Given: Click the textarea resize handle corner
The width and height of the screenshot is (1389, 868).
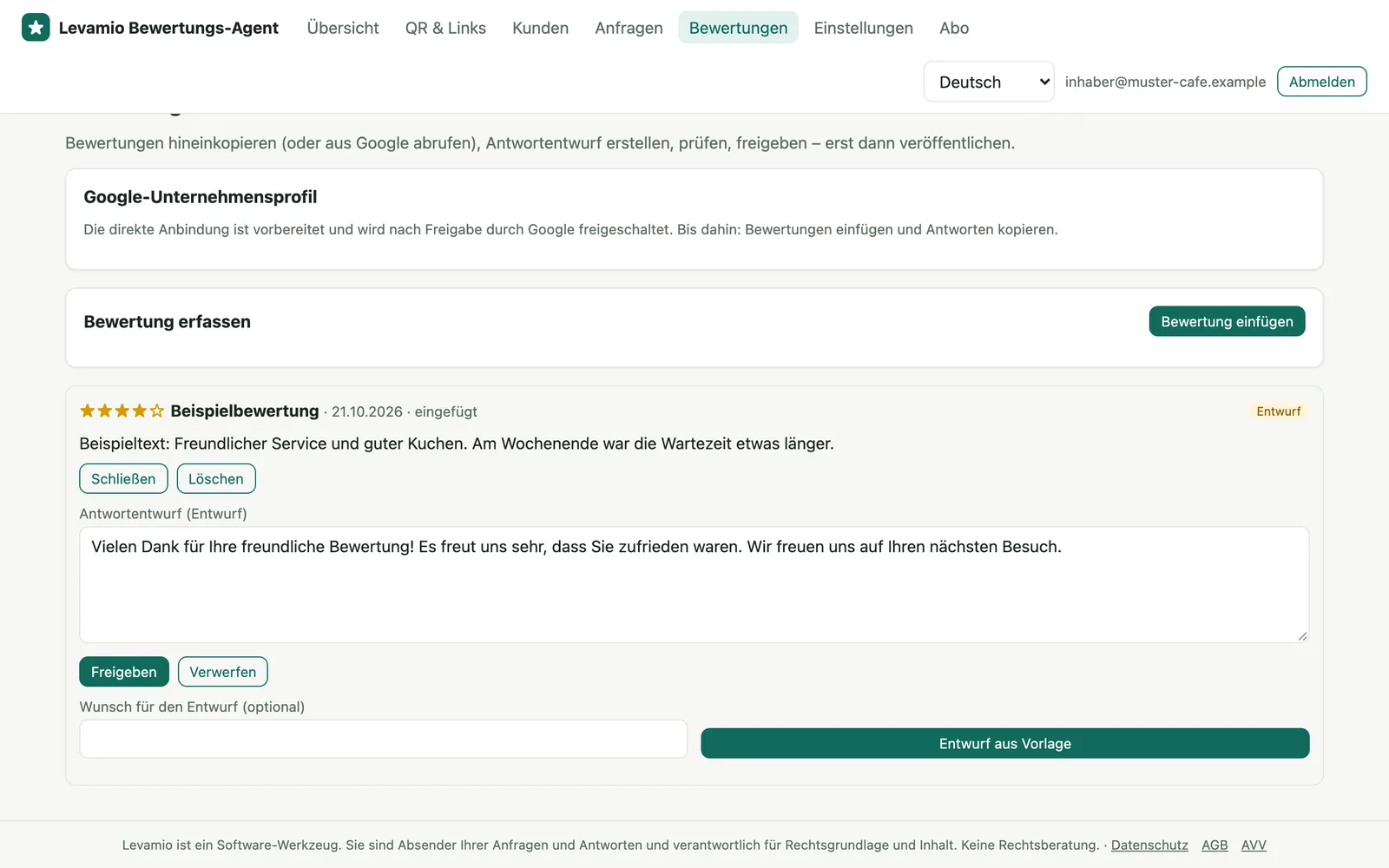Looking at the screenshot, I should click(1302, 635).
